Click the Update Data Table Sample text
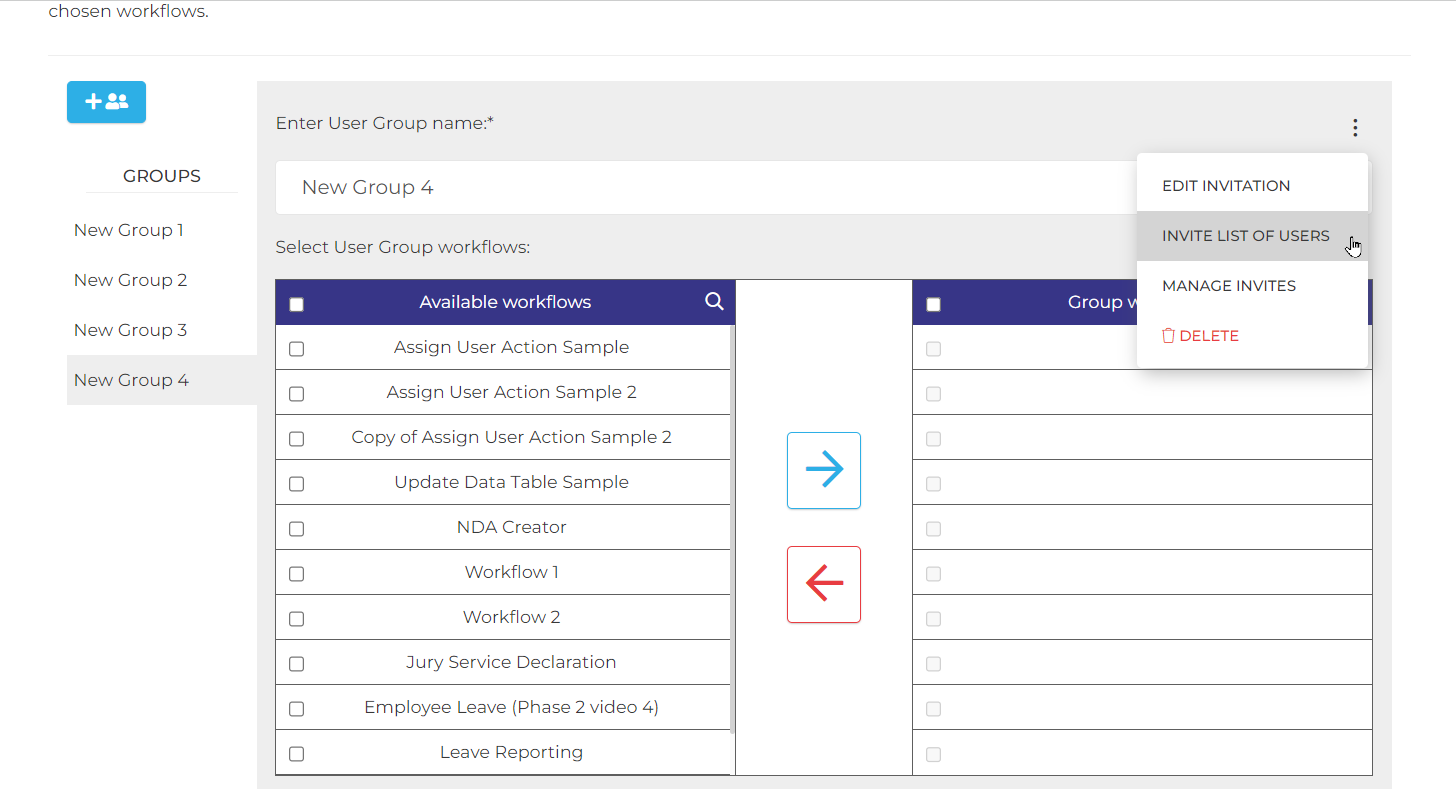 click(511, 482)
